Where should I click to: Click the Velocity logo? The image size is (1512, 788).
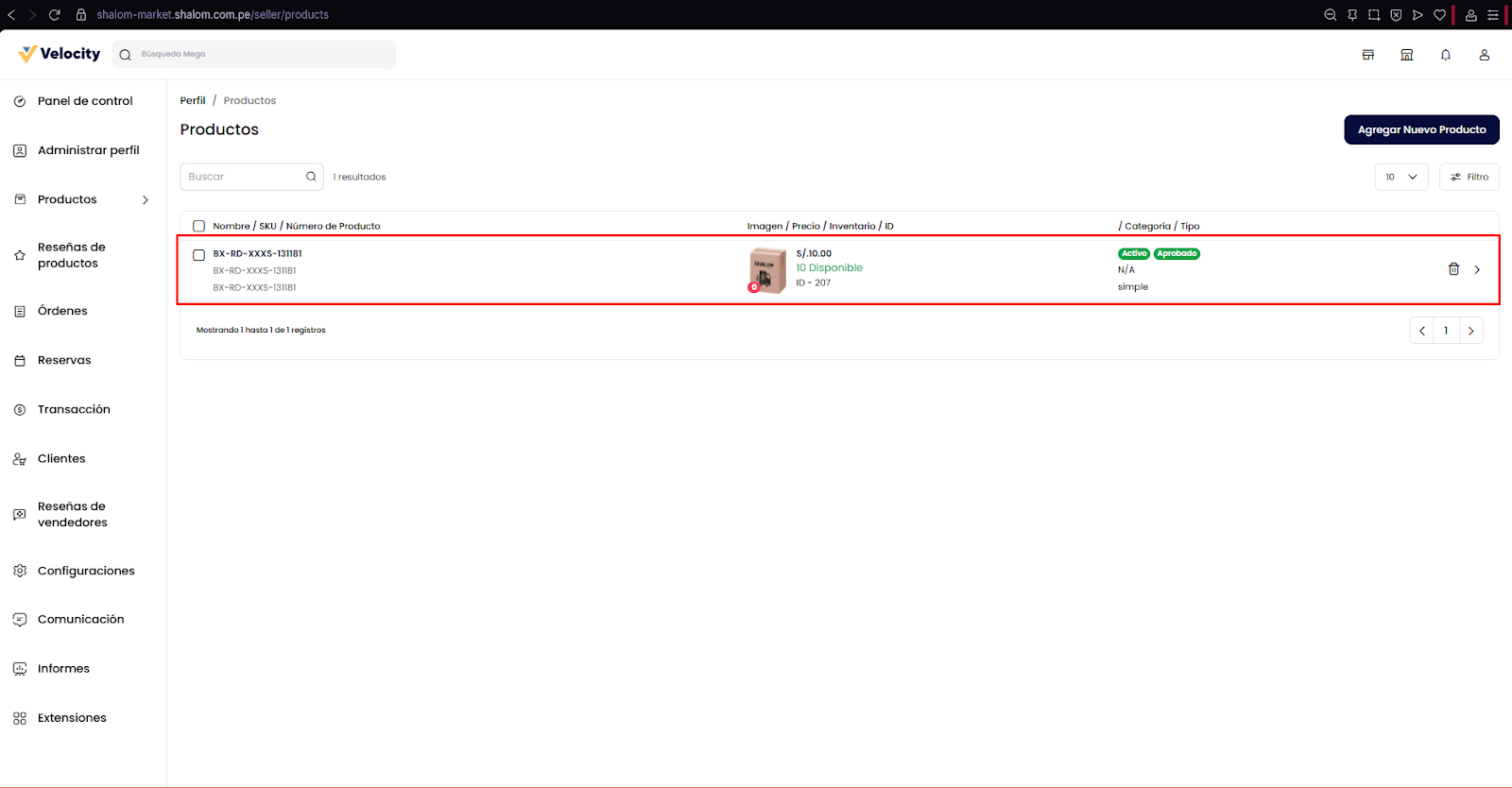pyautogui.click(x=60, y=54)
